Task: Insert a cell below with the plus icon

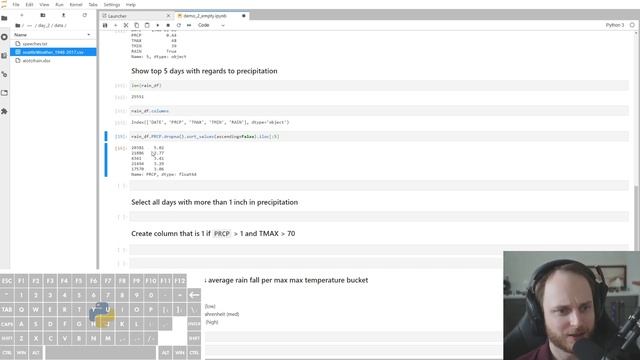Action: coord(116,25)
